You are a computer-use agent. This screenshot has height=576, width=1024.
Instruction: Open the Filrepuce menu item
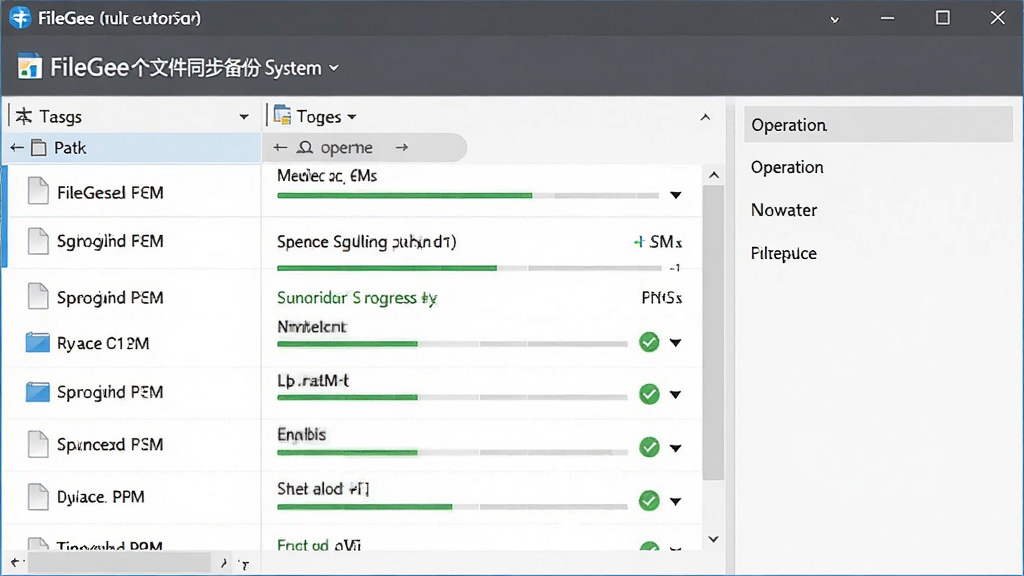(x=784, y=253)
